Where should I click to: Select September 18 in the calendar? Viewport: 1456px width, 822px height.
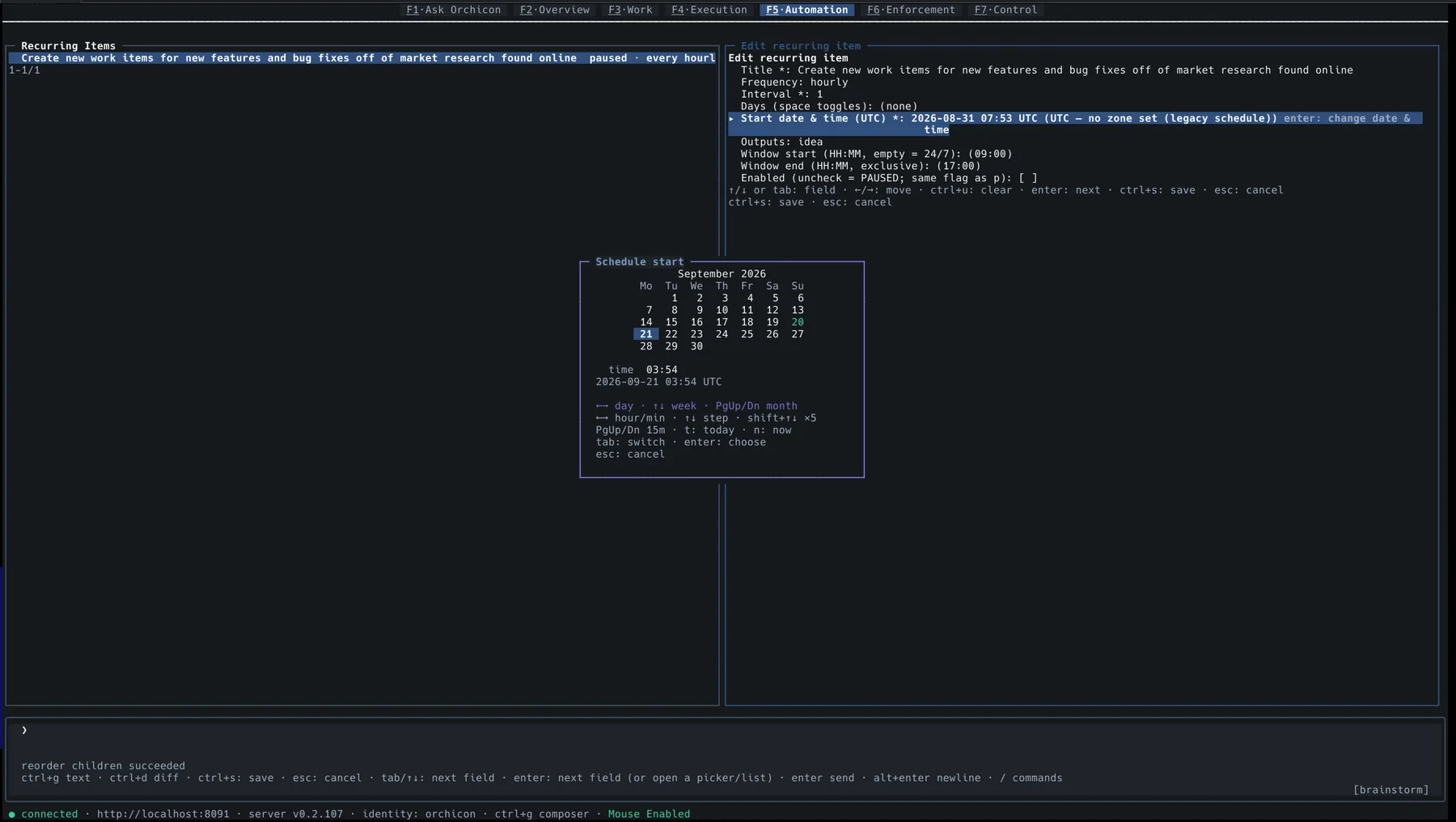747,323
